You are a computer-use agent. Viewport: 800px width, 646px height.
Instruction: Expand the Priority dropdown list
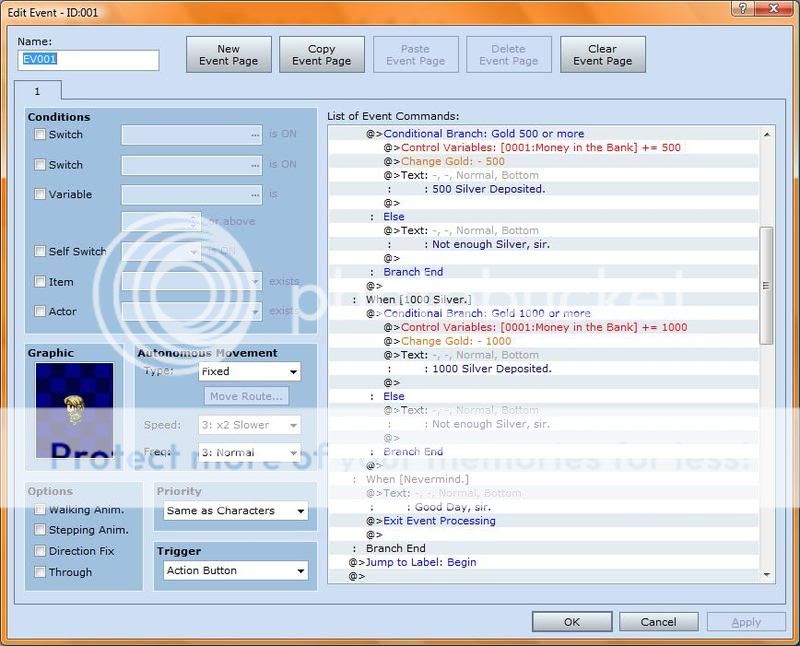click(236, 511)
